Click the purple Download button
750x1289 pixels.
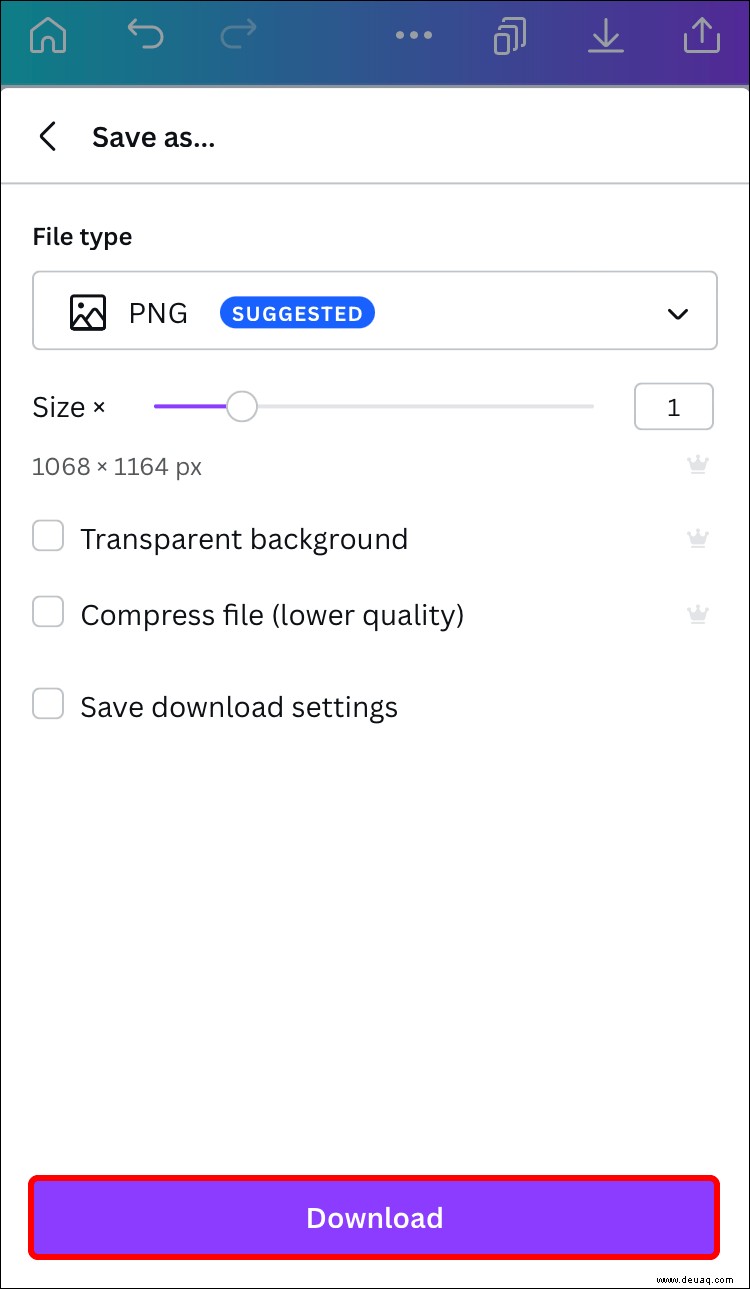coord(374,1217)
